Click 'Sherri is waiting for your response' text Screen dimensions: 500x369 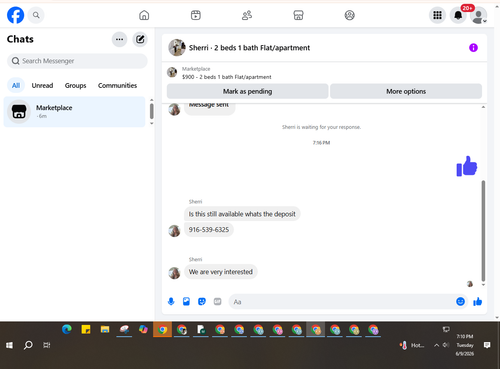[x=321, y=127]
